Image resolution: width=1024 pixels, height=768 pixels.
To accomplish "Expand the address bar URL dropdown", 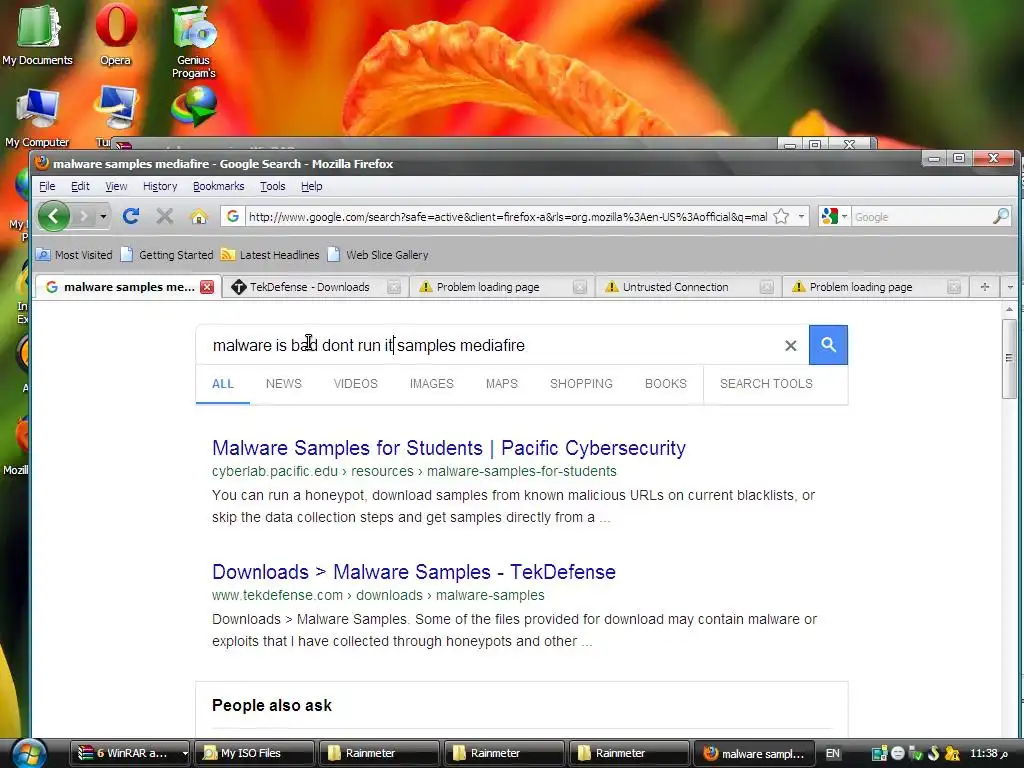I will point(801,216).
